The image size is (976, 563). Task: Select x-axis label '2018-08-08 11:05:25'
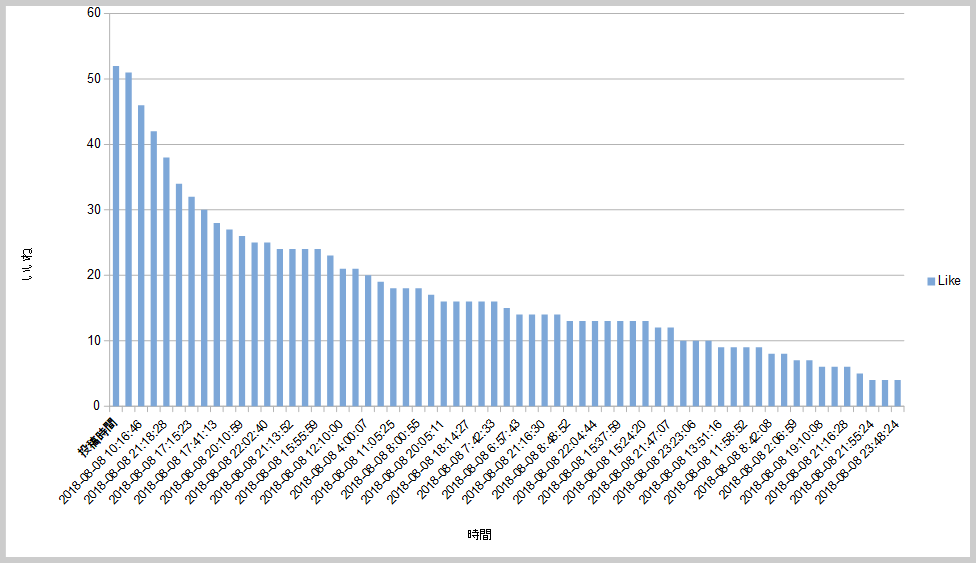[352, 461]
